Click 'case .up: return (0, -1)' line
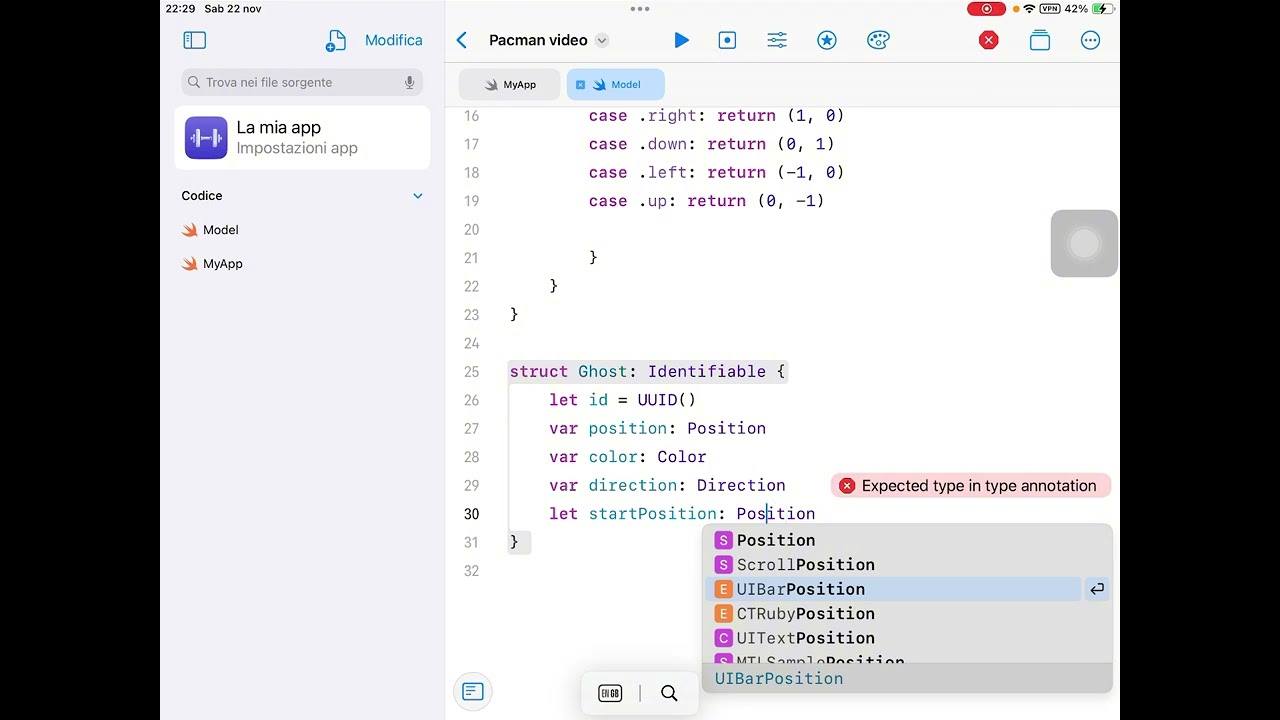Image resolution: width=1280 pixels, height=720 pixels. 707,201
